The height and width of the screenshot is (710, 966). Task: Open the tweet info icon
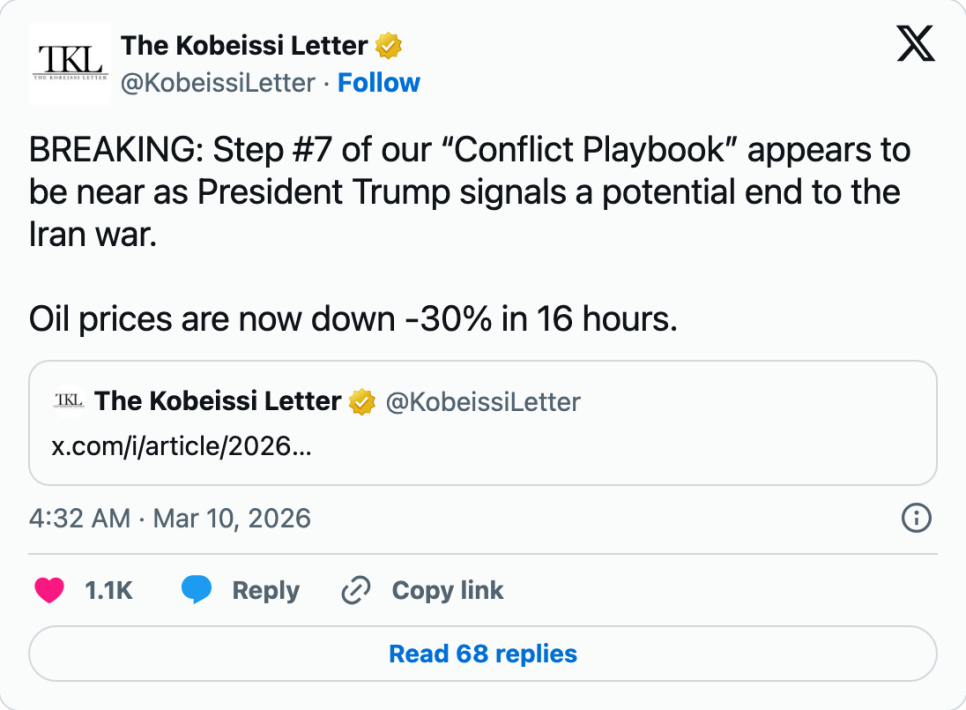click(x=916, y=518)
